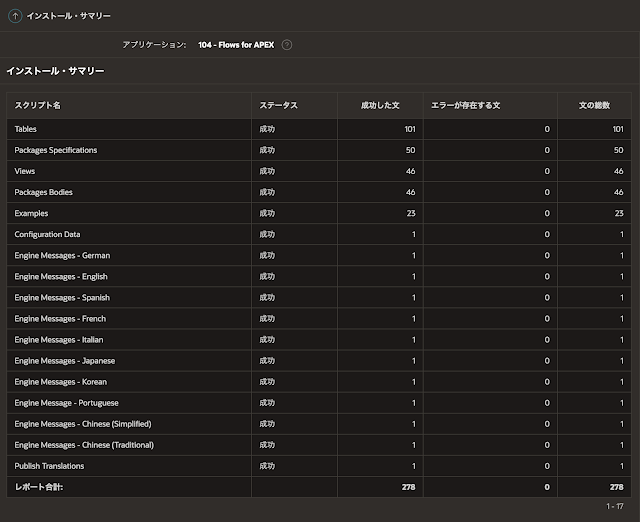Open the help icon next to Flows for APEX
This screenshot has width=640, height=522.
[x=287, y=45]
